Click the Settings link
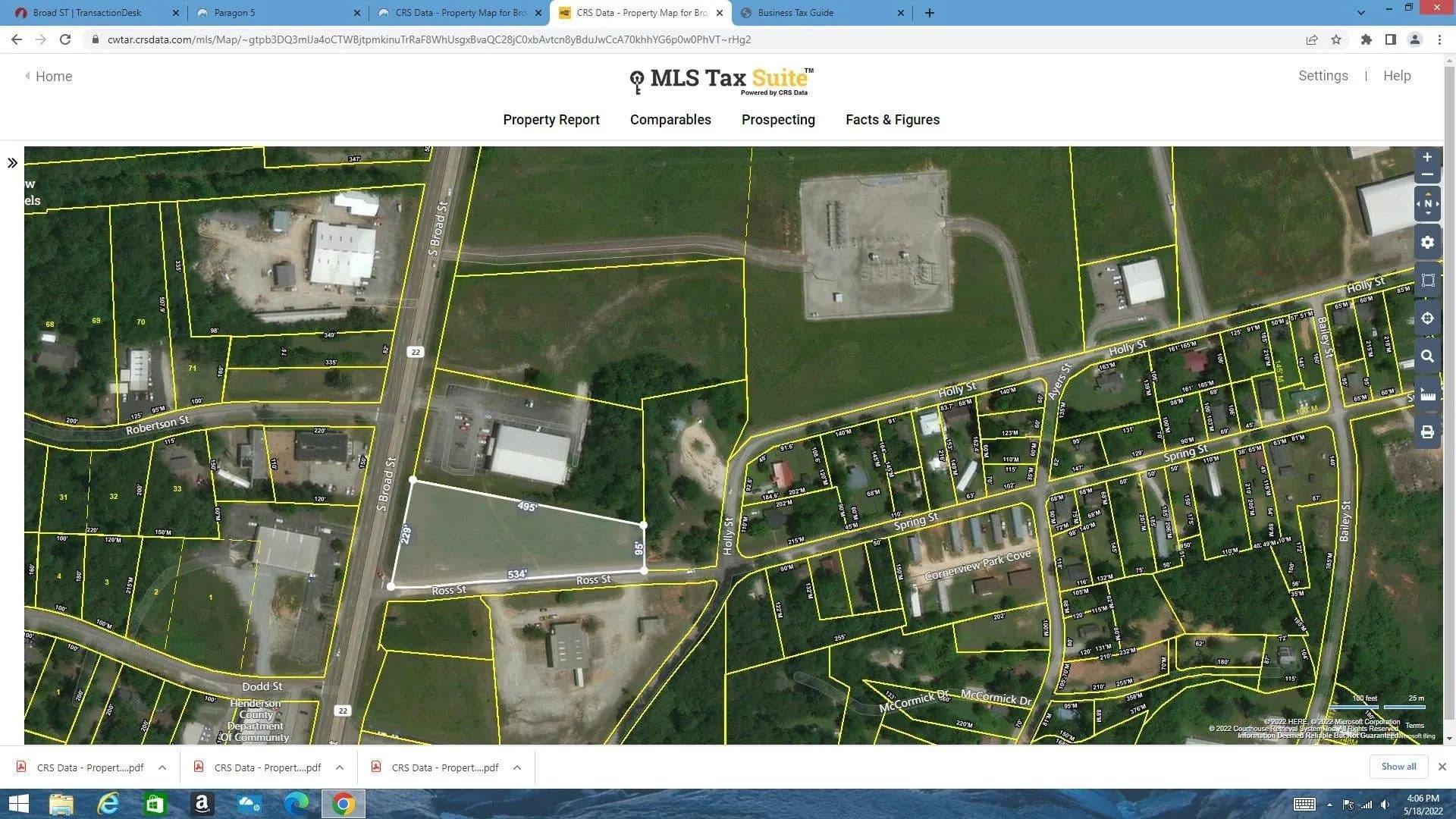Image resolution: width=1456 pixels, height=819 pixels. 1323,76
